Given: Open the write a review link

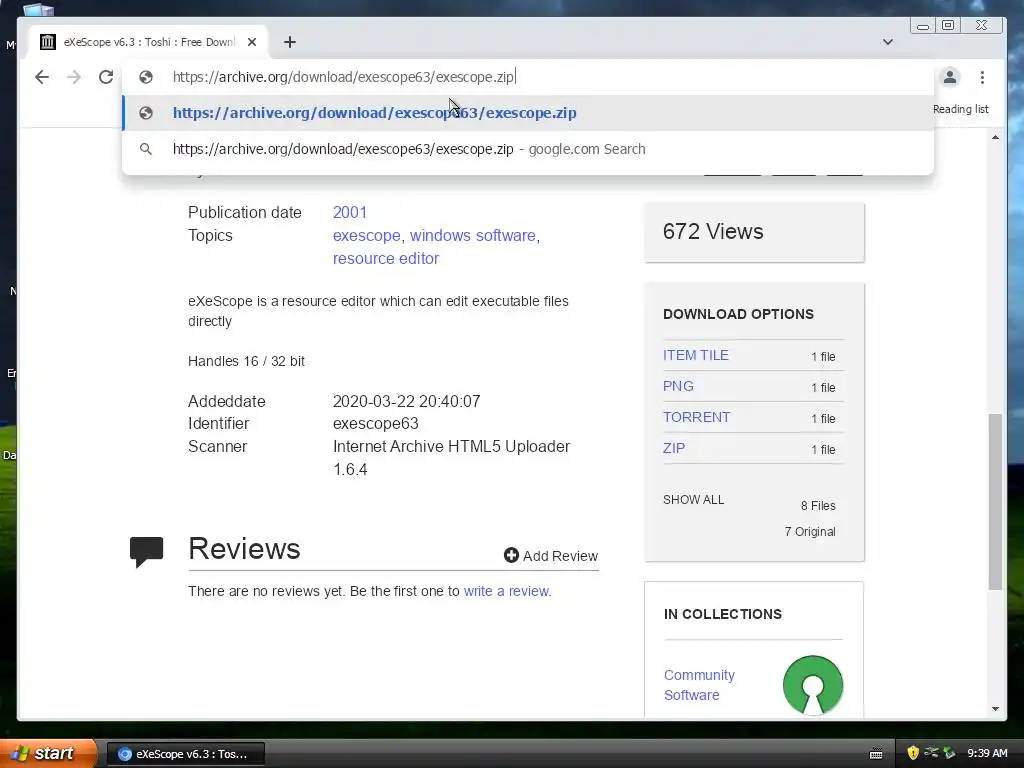Looking at the screenshot, I should [507, 591].
